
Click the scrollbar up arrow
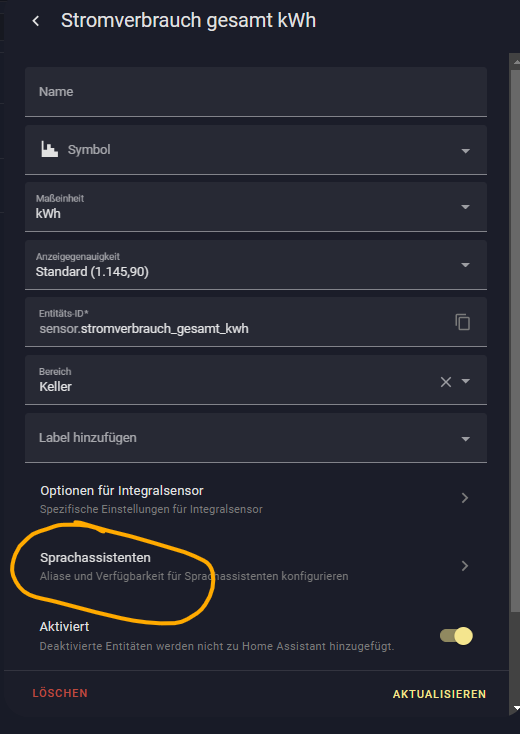[516, 61]
